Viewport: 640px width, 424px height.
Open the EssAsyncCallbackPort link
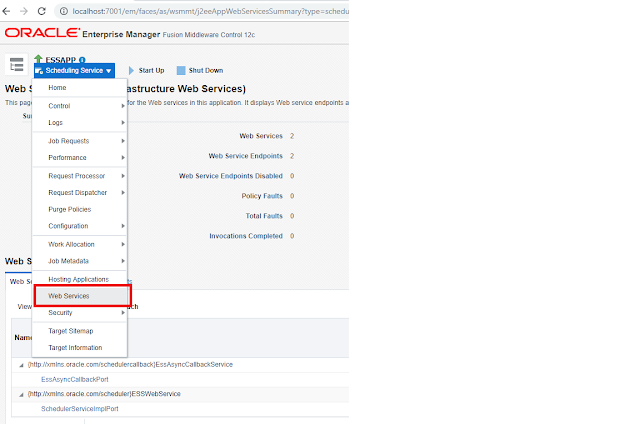coord(75,380)
